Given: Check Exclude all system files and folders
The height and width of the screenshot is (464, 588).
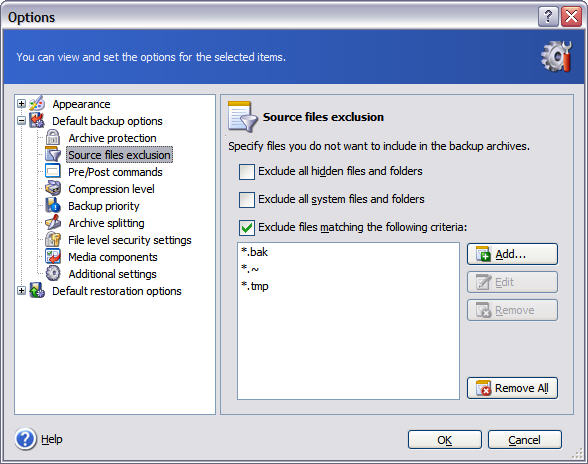Looking at the screenshot, I should coord(247,200).
